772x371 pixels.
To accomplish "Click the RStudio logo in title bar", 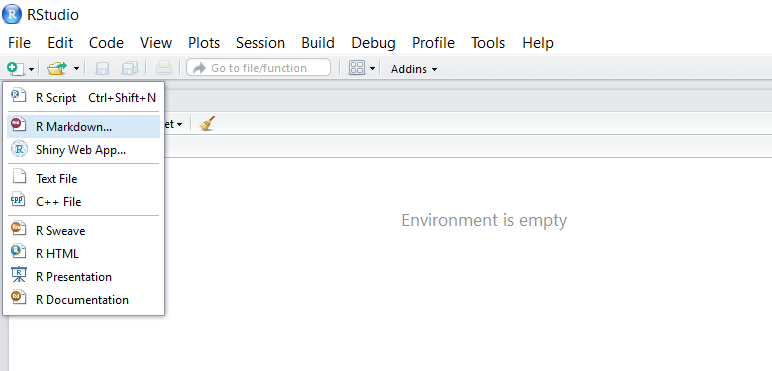I will point(12,14).
